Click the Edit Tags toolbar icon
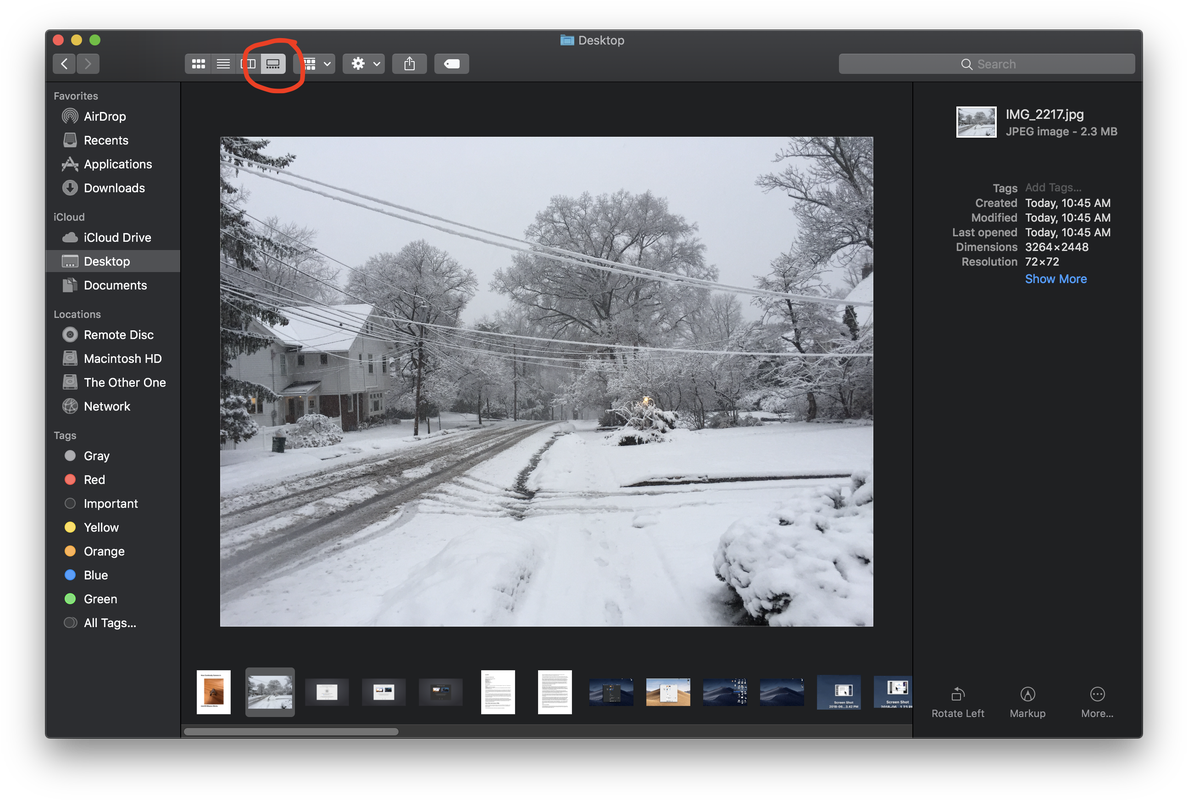Image resolution: width=1187 pixels, height=800 pixels. pos(452,64)
